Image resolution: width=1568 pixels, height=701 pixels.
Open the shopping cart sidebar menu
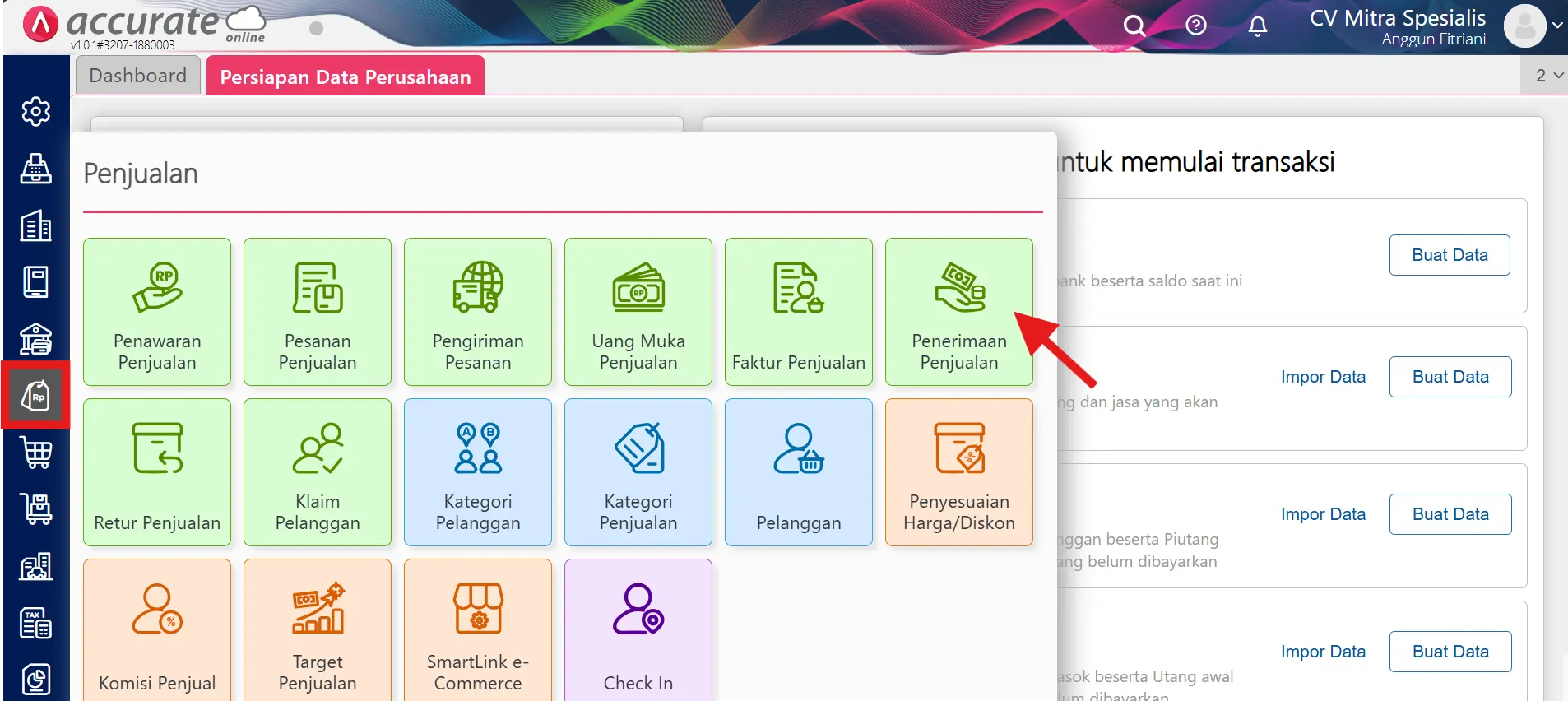35,453
